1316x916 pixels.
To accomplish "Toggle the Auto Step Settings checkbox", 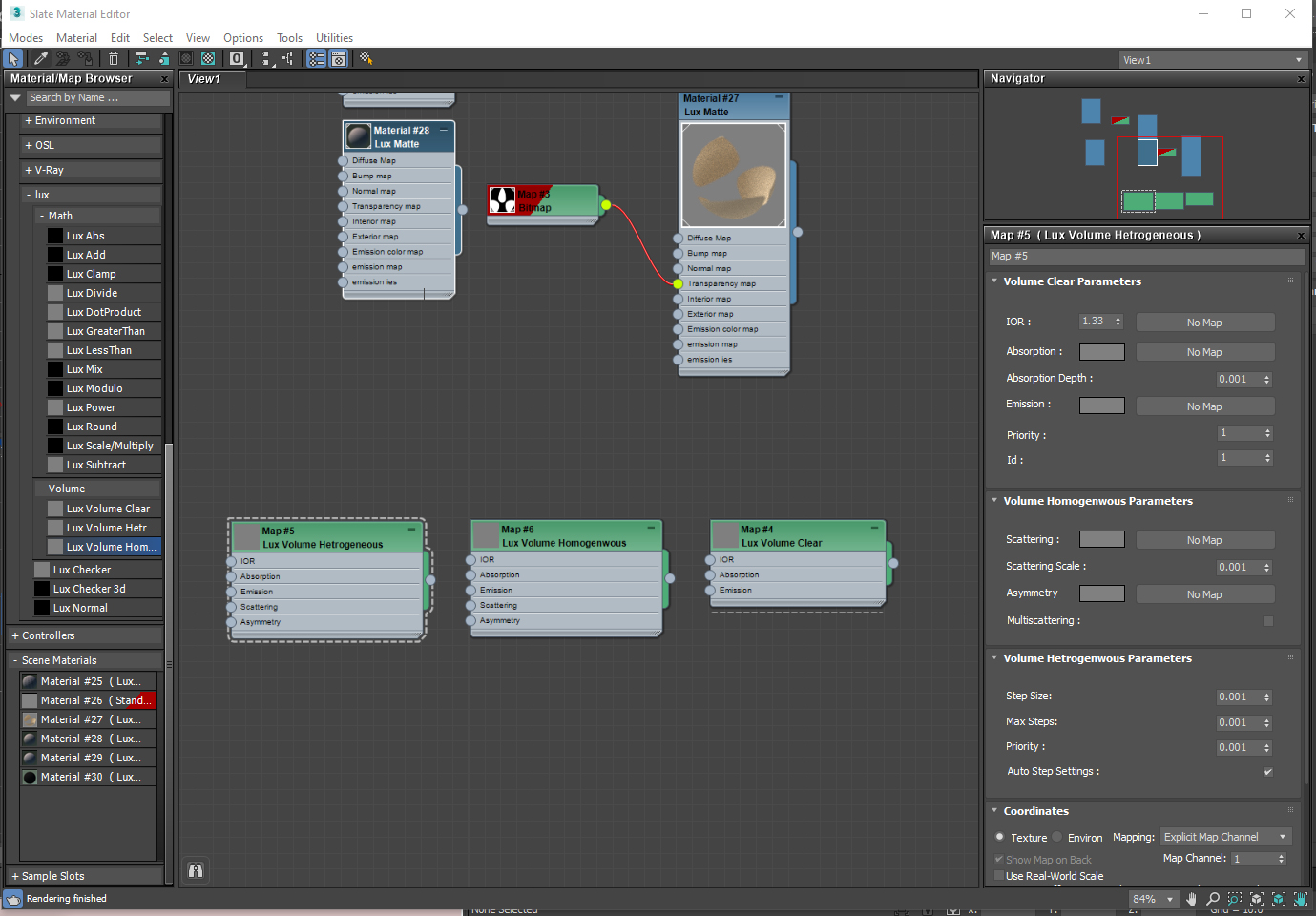I will pyautogui.click(x=1267, y=772).
